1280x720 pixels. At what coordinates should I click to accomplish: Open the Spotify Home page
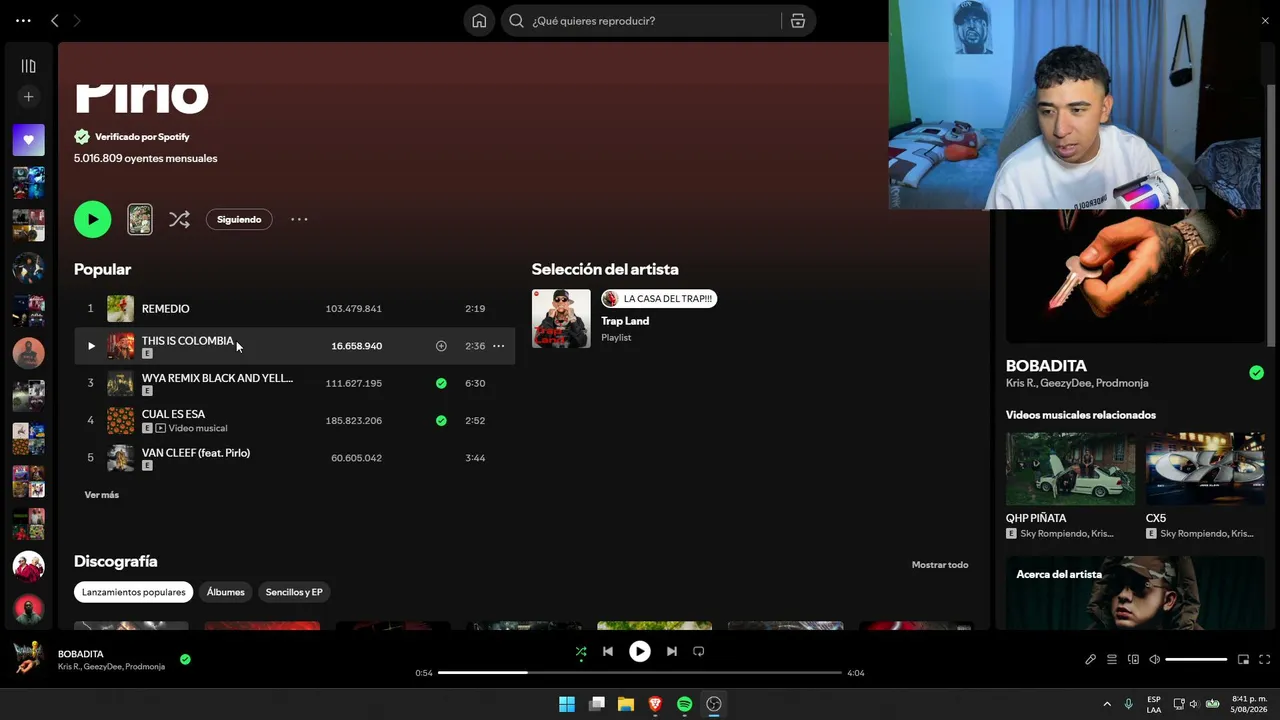click(x=479, y=21)
